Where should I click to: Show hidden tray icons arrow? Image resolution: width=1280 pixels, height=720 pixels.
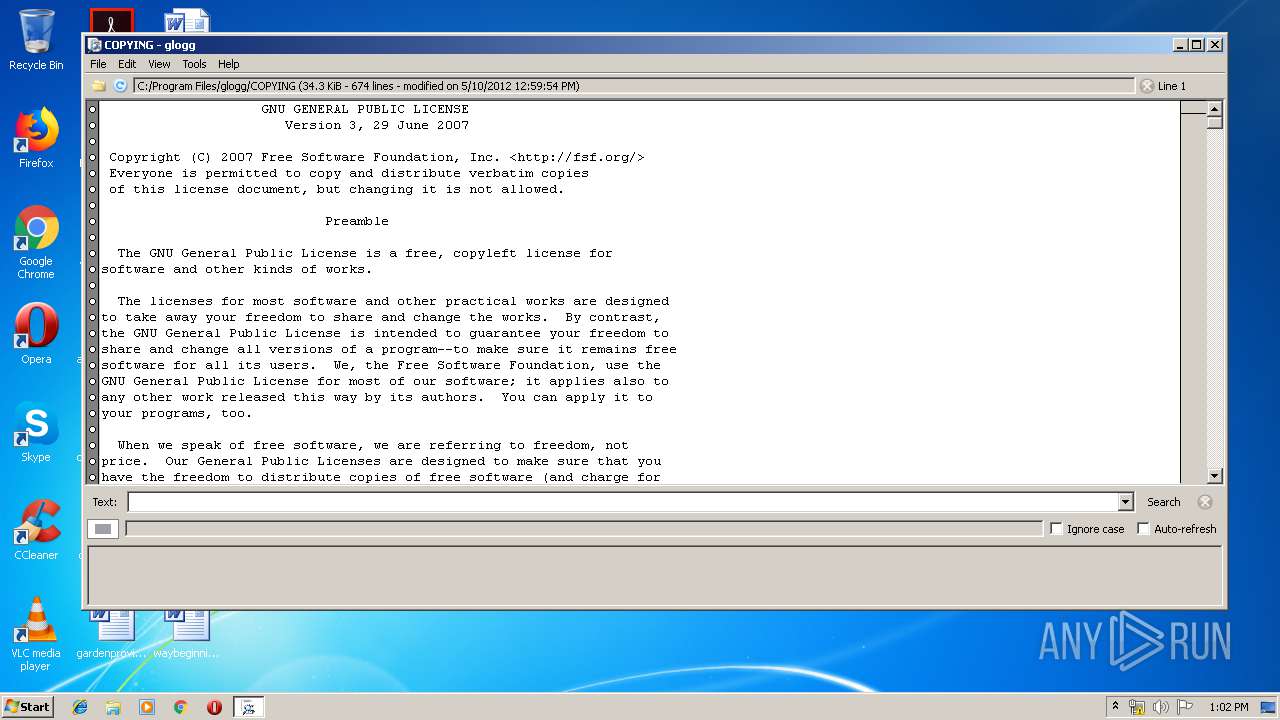coord(1115,707)
